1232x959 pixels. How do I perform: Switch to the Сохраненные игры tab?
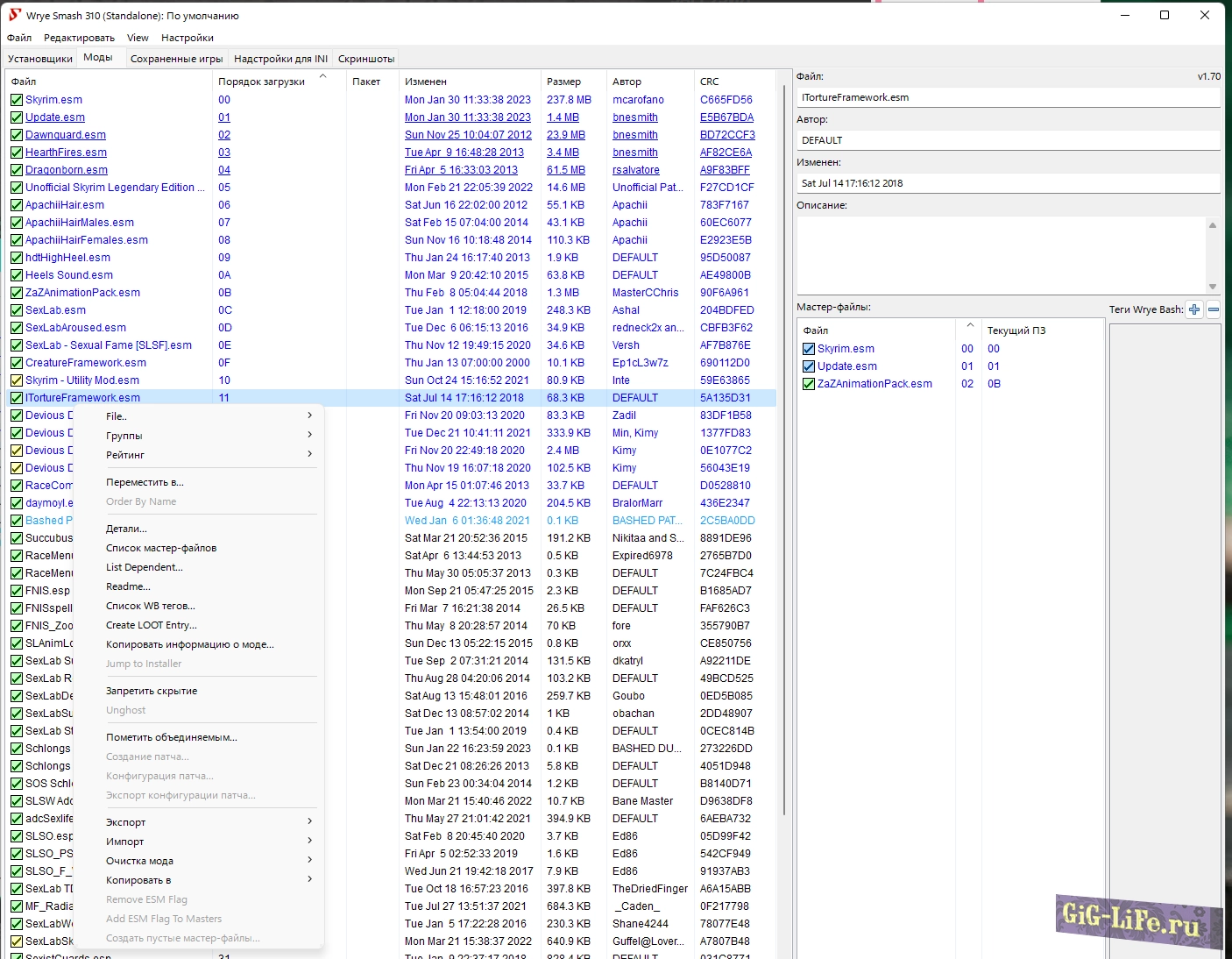(x=176, y=59)
